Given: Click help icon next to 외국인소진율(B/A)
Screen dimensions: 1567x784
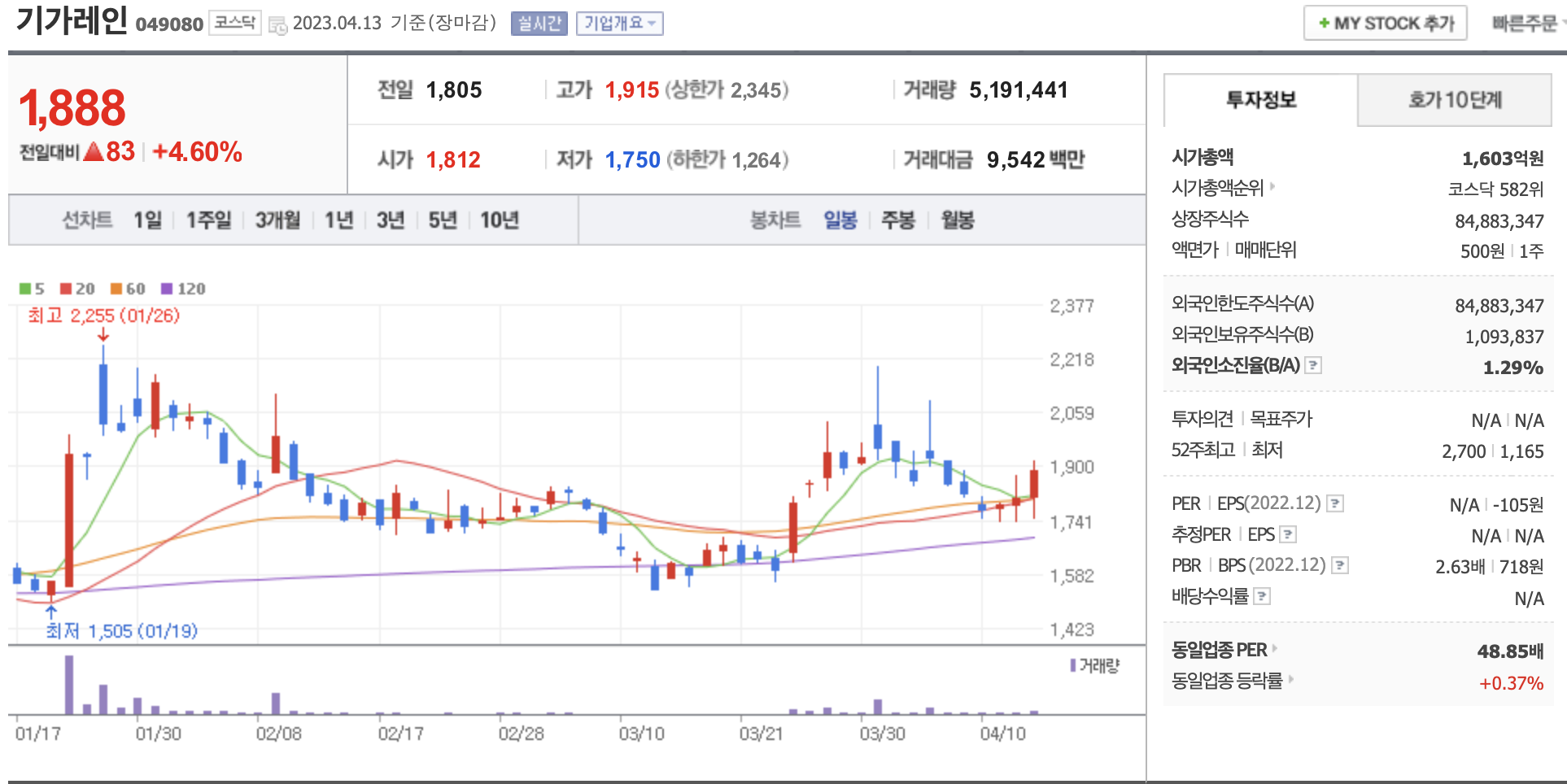Looking at the screenshot, I should 1312,366.
